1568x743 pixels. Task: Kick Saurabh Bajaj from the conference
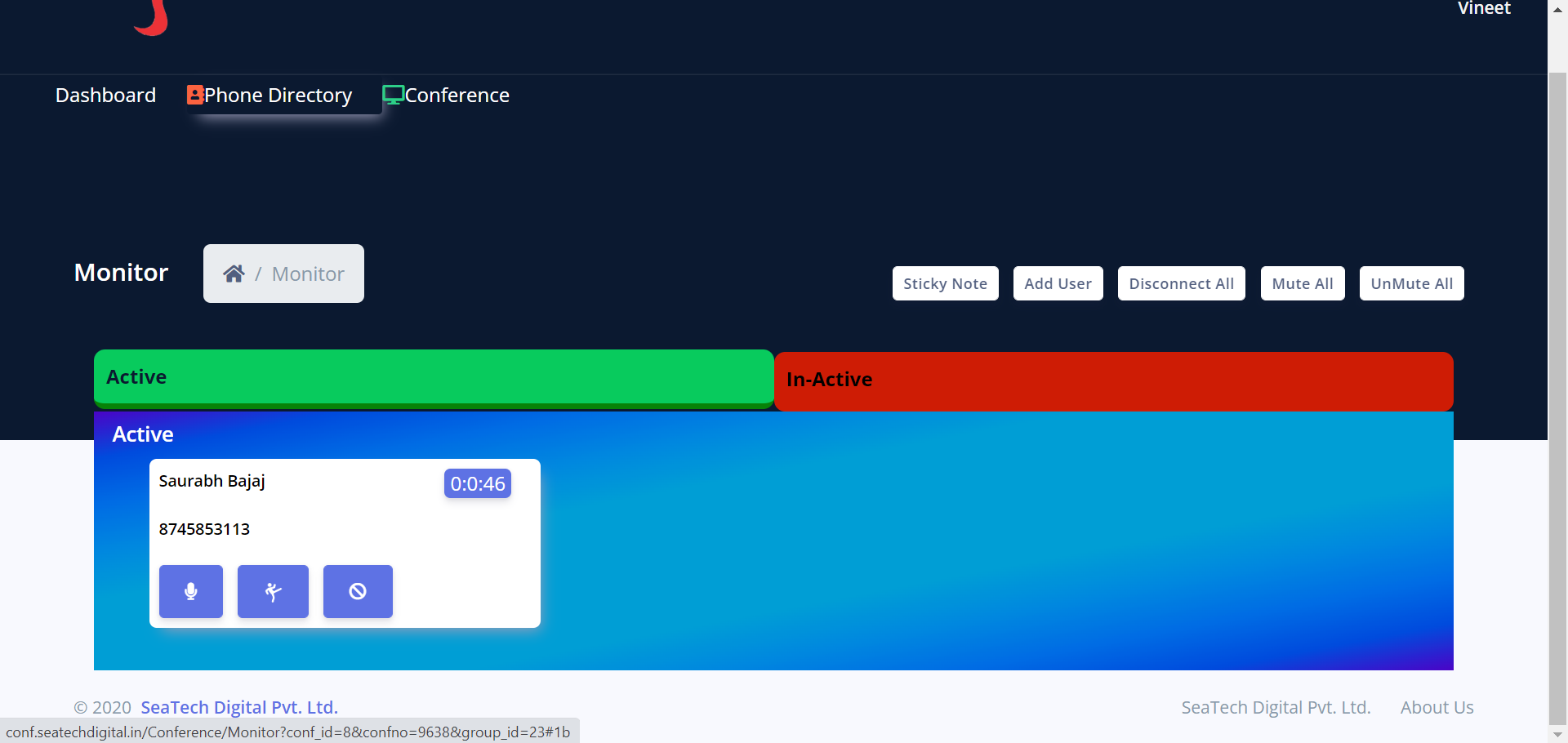pyautogui.click(x=273, y=591)
